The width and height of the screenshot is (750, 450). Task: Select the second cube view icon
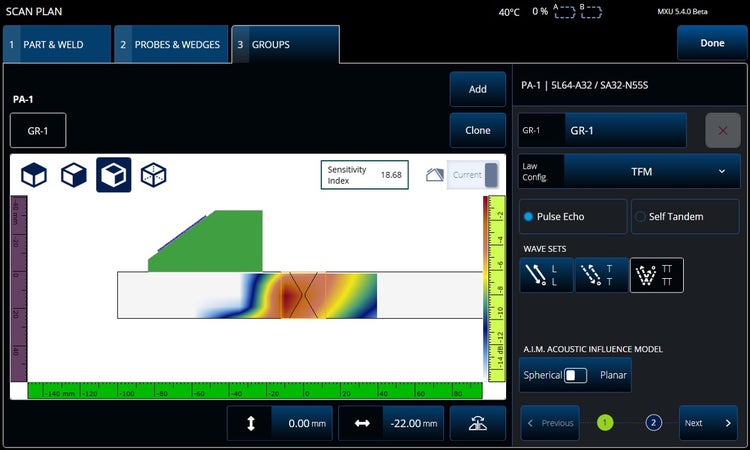click(x=74, y=175)
